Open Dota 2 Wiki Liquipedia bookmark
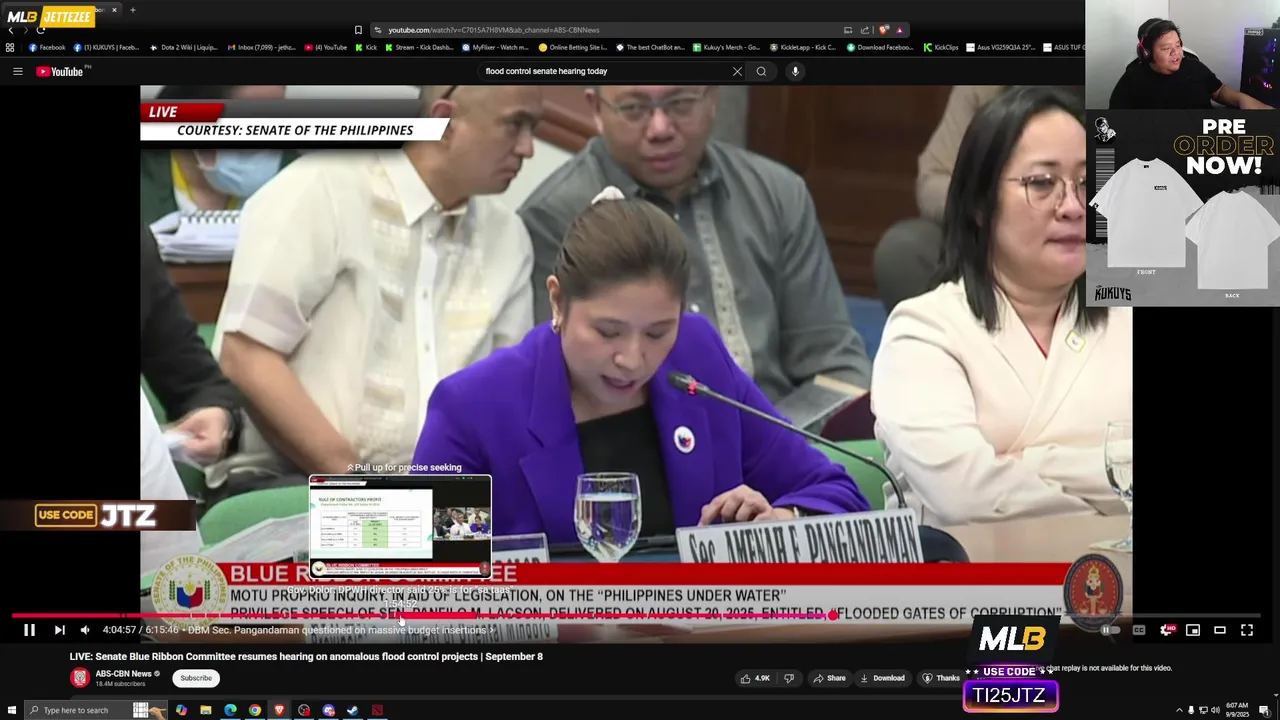1280x720 pixels. tap(183, 47)
